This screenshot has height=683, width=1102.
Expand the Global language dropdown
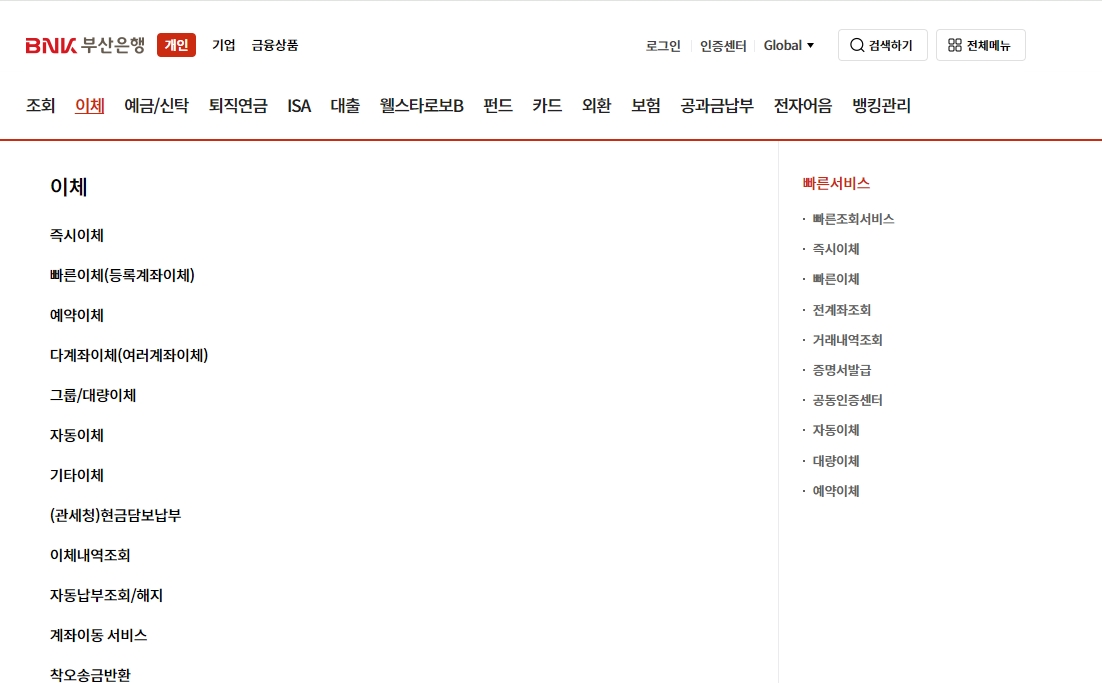coord(789,45)
